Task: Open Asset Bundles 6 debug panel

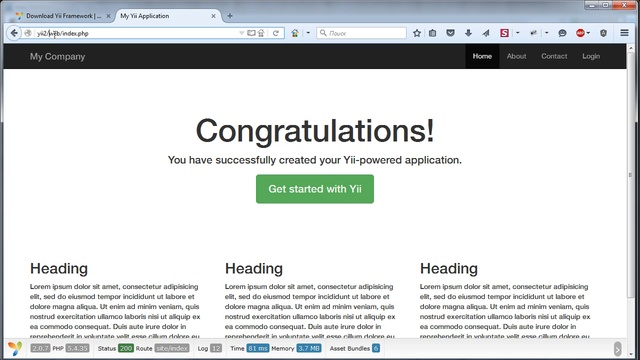Action: pyautogui.click(x=354, y=348)
